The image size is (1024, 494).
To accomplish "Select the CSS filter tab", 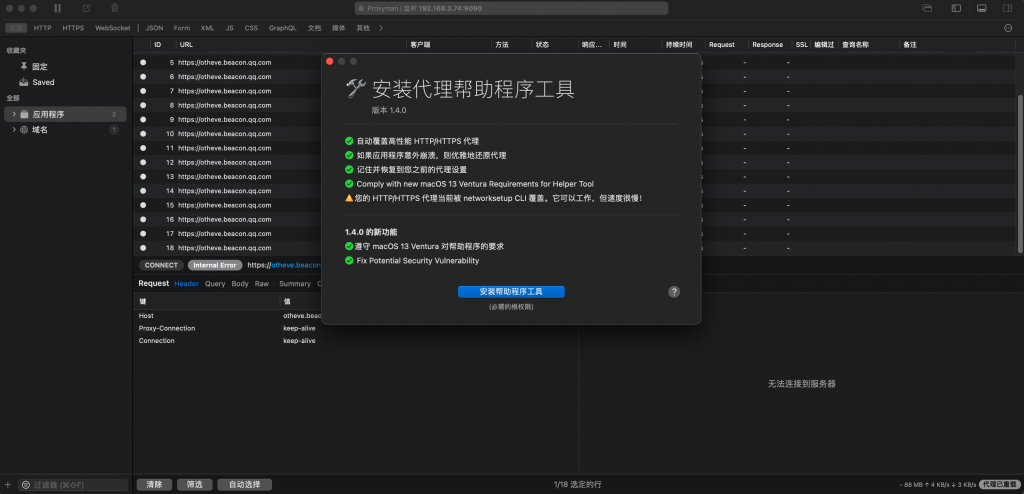I will click(251, 28).
